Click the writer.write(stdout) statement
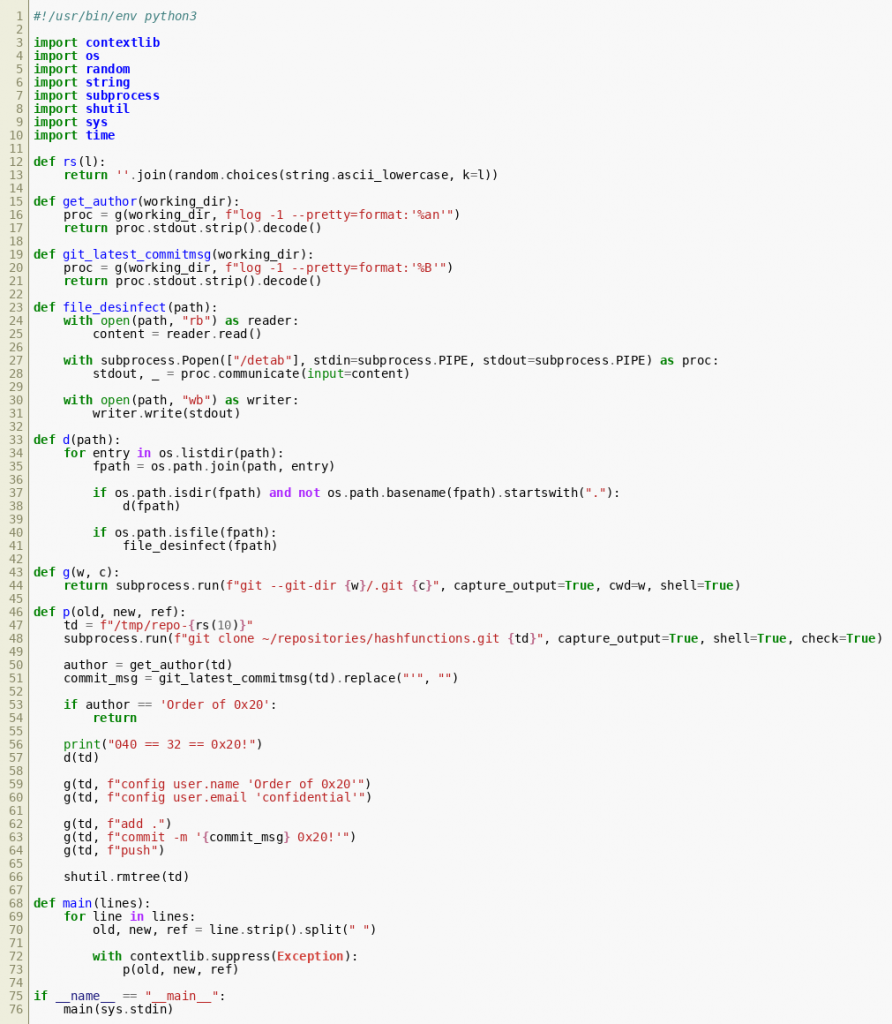 click(152, 413)
